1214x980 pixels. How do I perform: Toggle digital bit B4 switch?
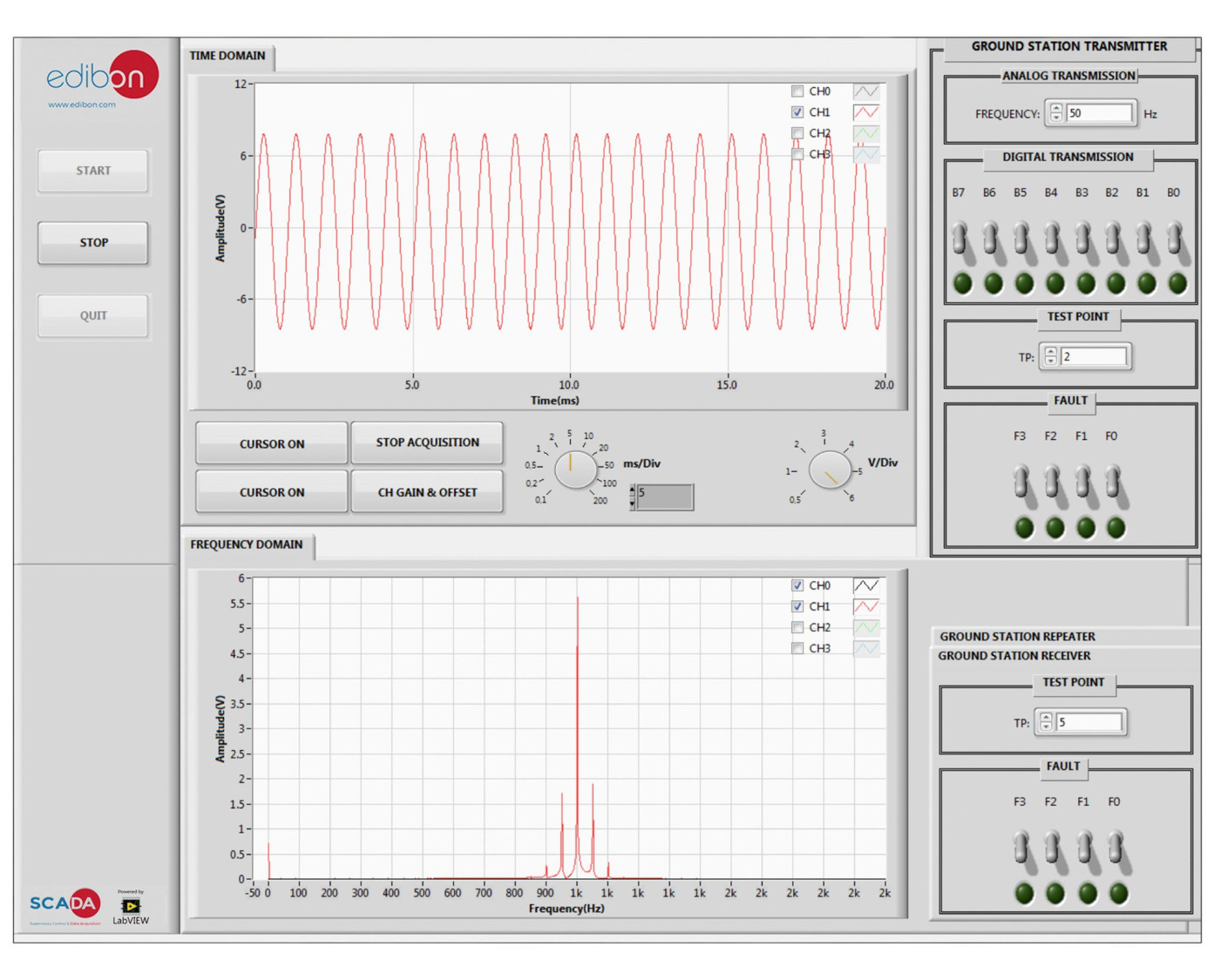(x=1053, y=239)
